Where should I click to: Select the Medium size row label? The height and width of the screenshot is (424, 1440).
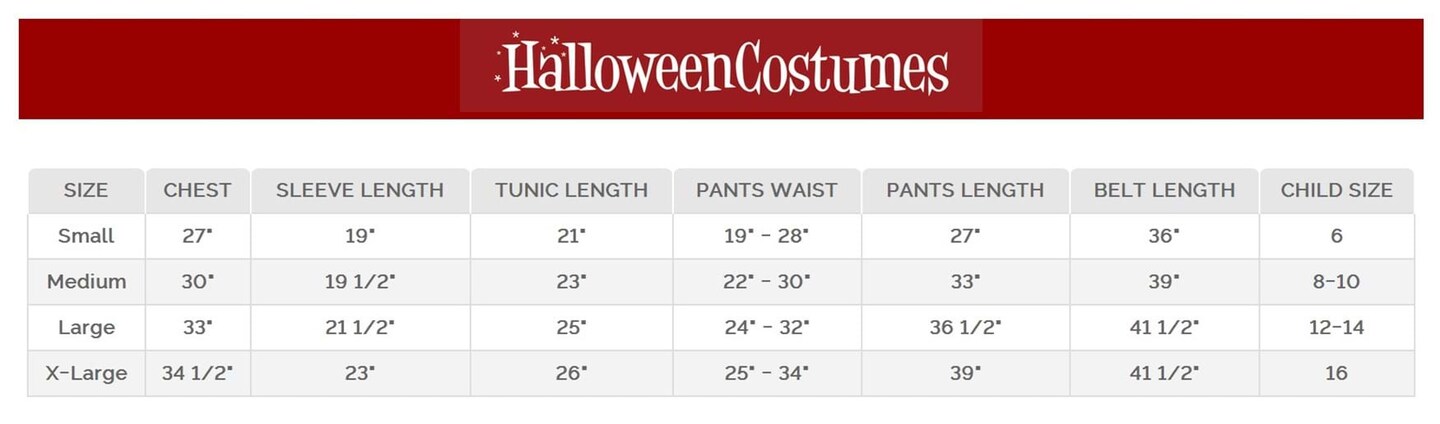(x=86, y=282)
